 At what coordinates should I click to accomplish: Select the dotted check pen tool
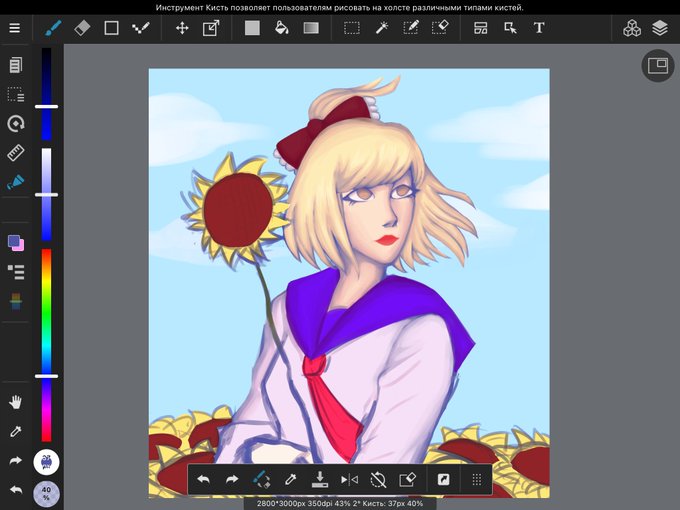141,28
